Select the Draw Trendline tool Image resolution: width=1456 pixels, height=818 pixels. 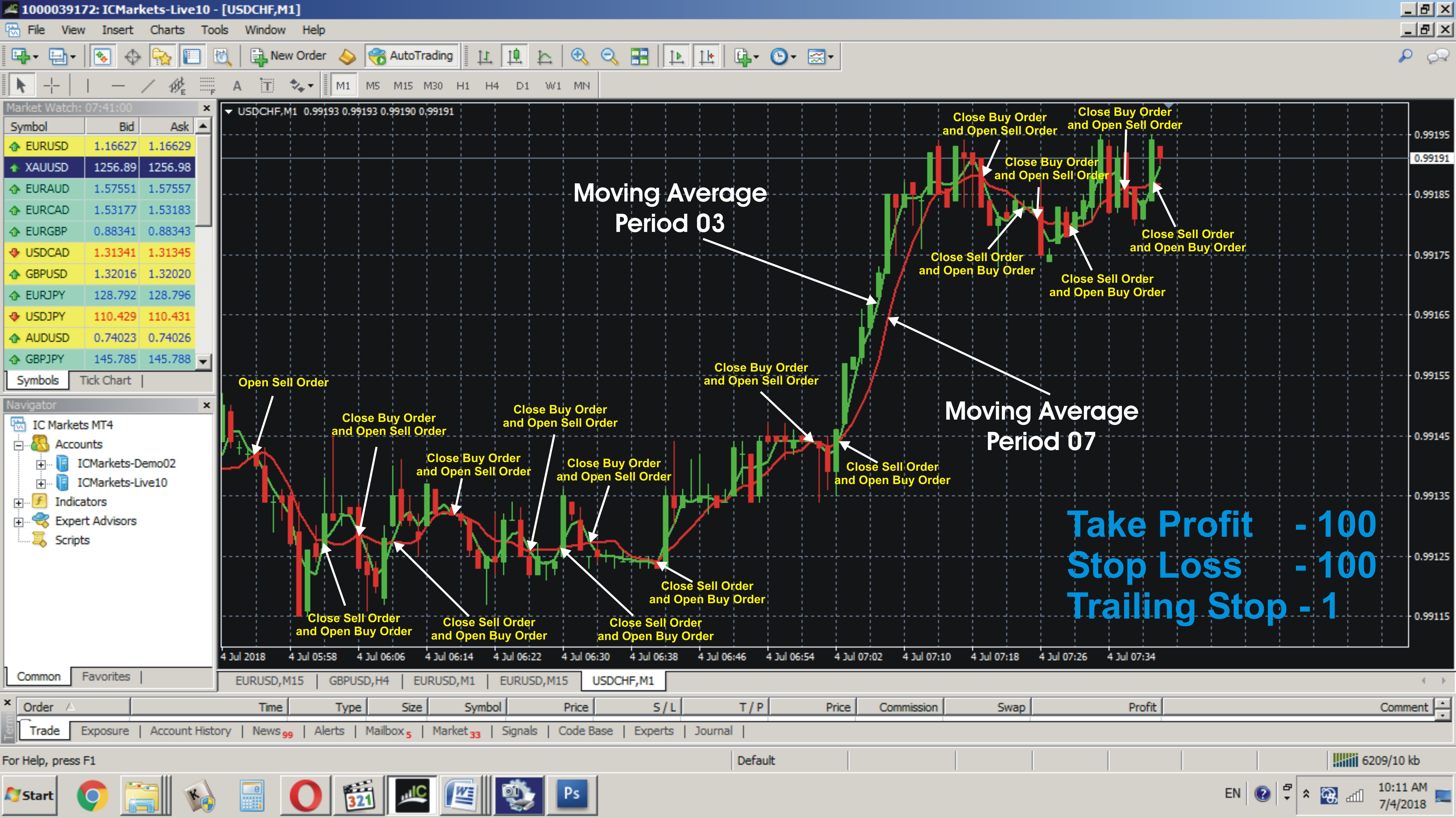(x=148, y=86)
